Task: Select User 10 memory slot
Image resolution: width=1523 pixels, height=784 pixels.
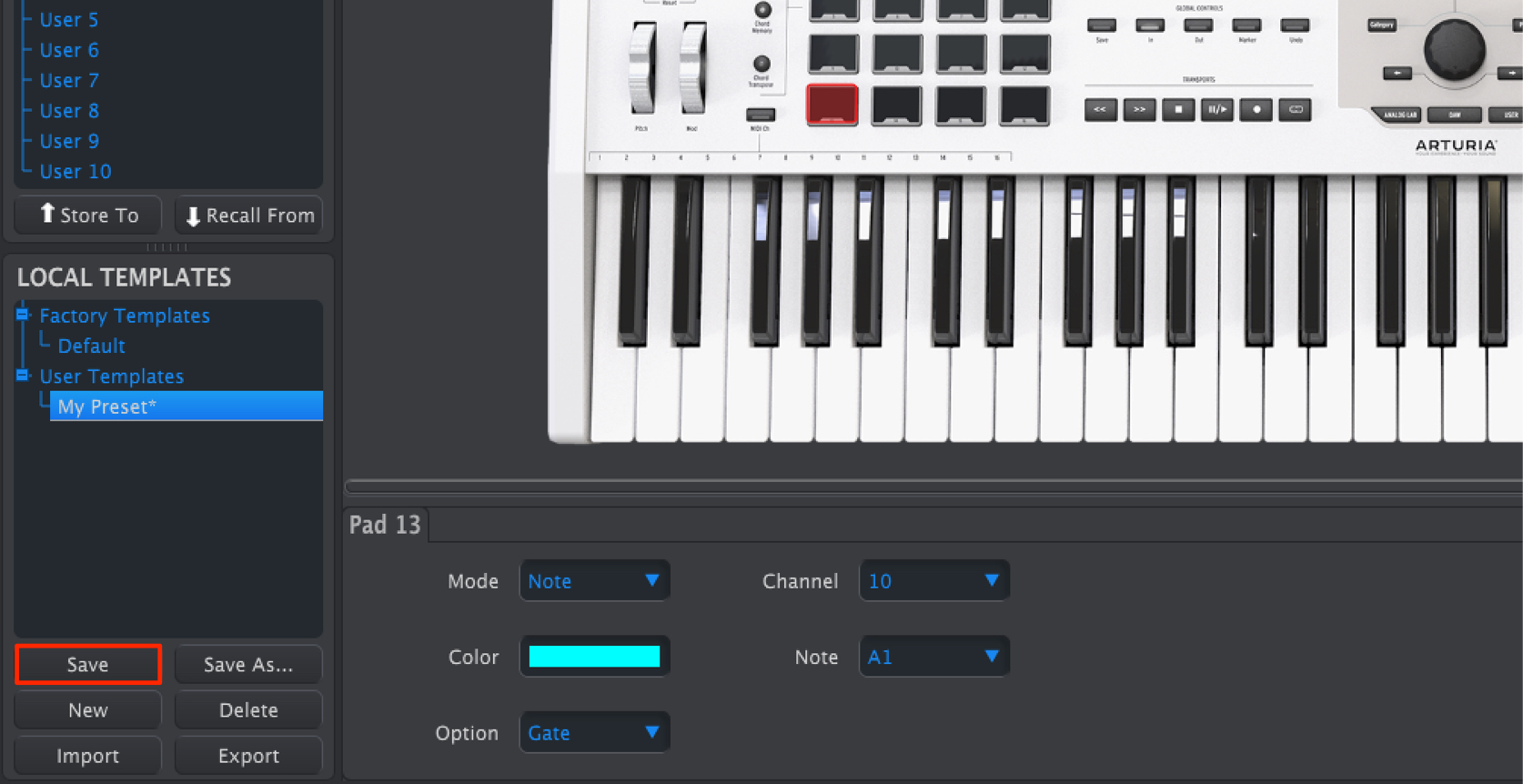Action: (x=75, y=171)
